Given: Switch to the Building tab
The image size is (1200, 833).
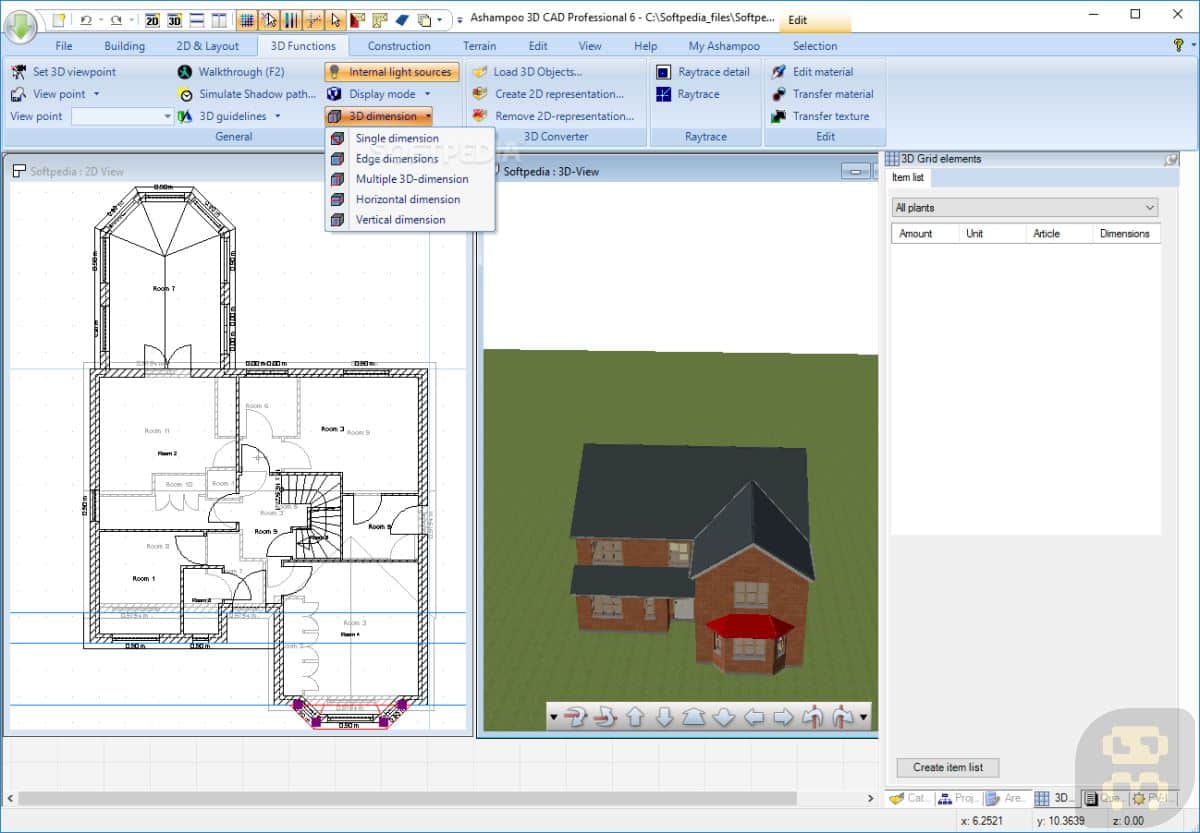Looking at the screenshot, I should point(125,46).
